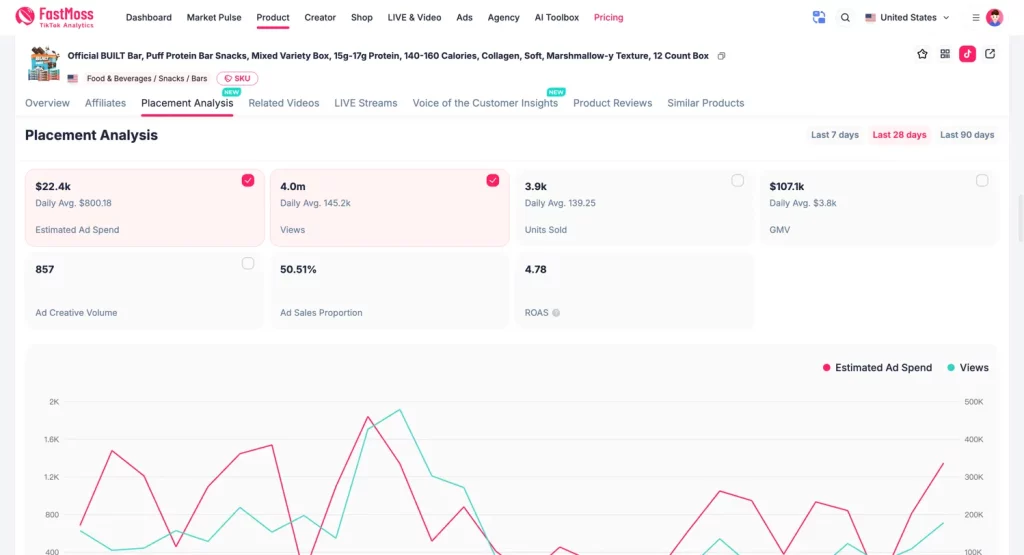The height and width of the screenshot is (555, 1024).
Task: Open the Agency menu
Action: 504,18
